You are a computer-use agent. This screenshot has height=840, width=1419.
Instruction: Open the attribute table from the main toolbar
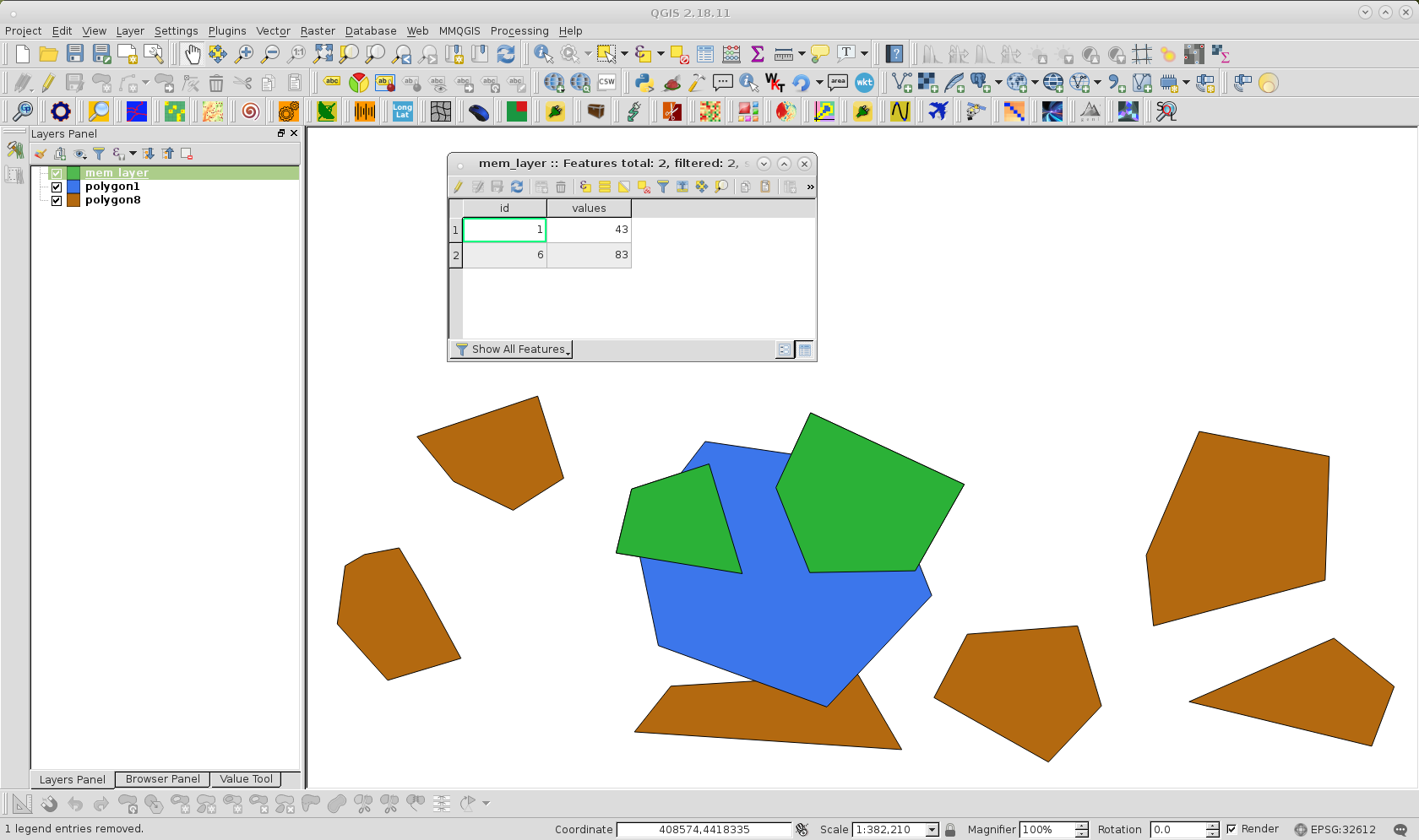[705, 54]
